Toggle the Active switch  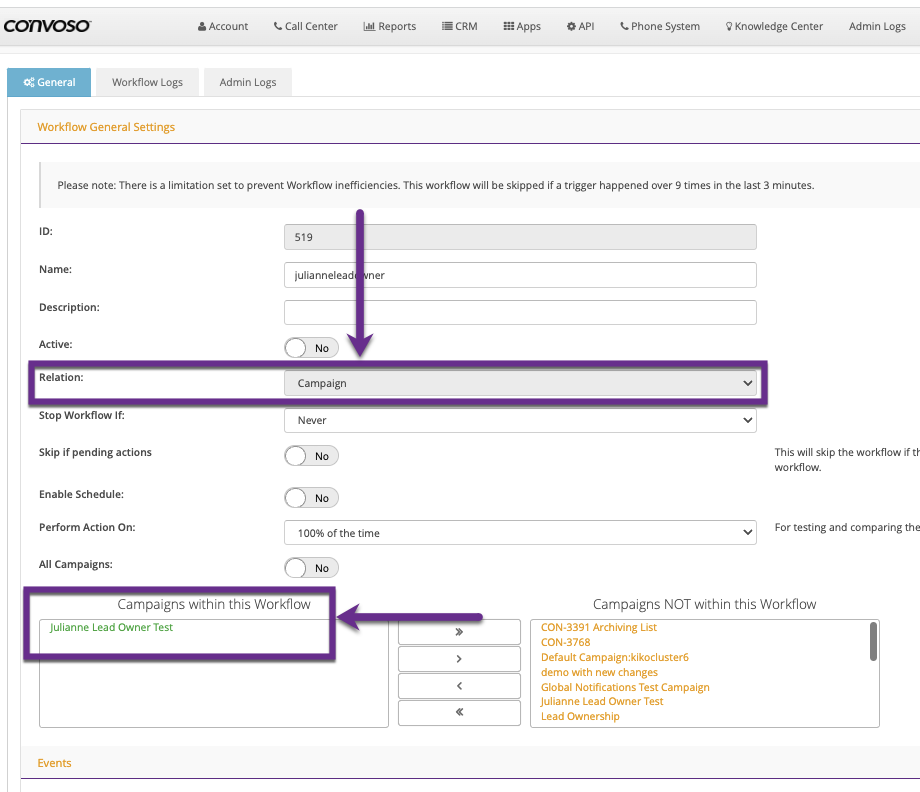pos(311,348)
